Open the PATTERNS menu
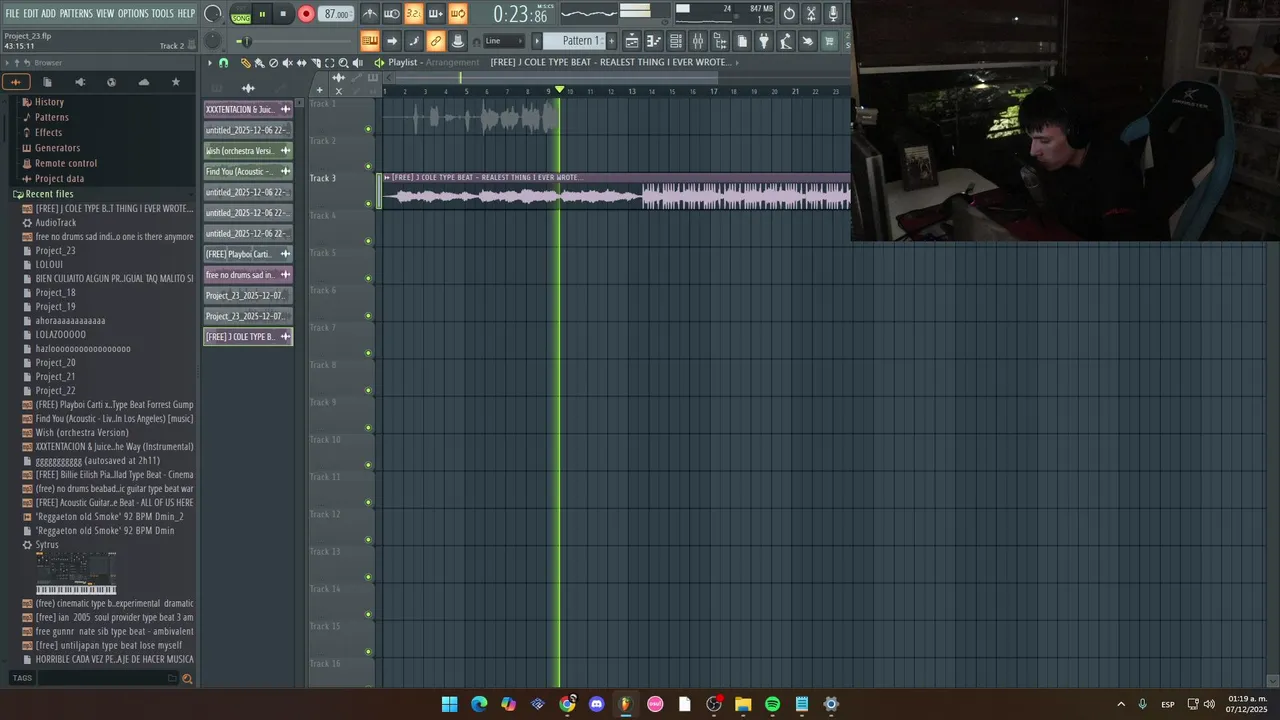This screenshot has height=720, width=1280. click(76, 13)
